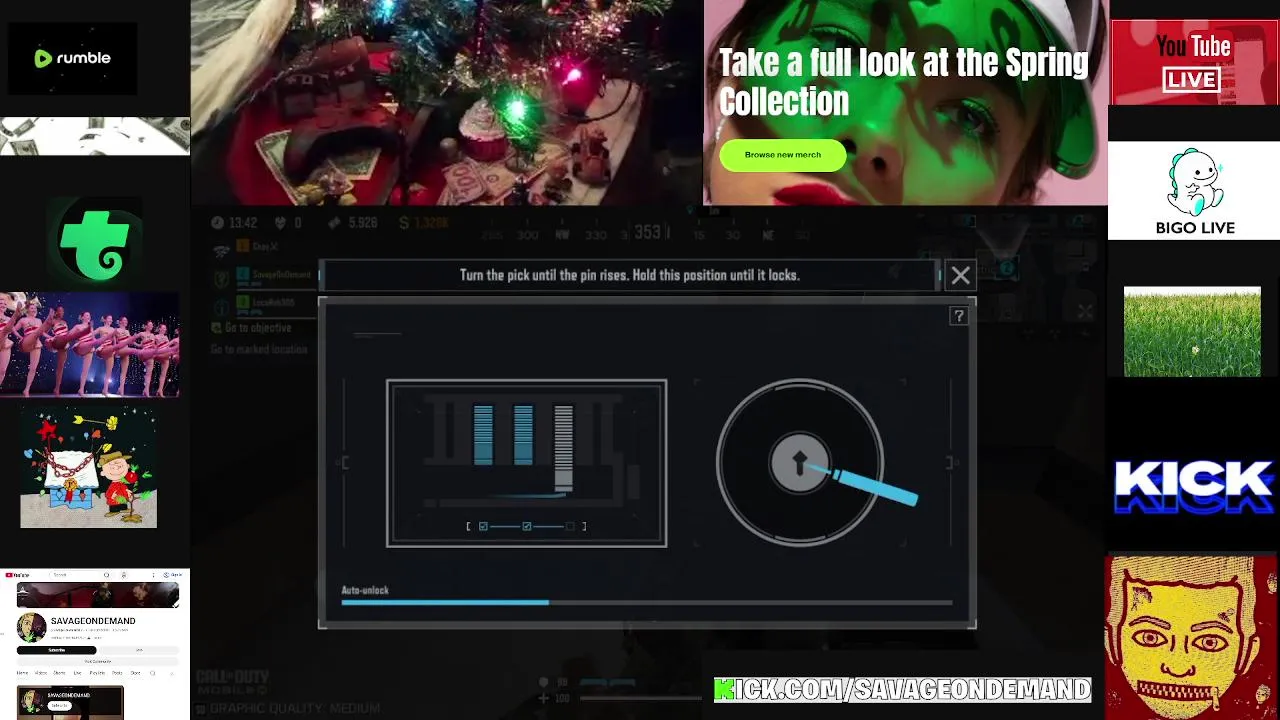1280x720 pixels.
Task: Close the lockpicking minigame window
Action: [x=960, y=275]
